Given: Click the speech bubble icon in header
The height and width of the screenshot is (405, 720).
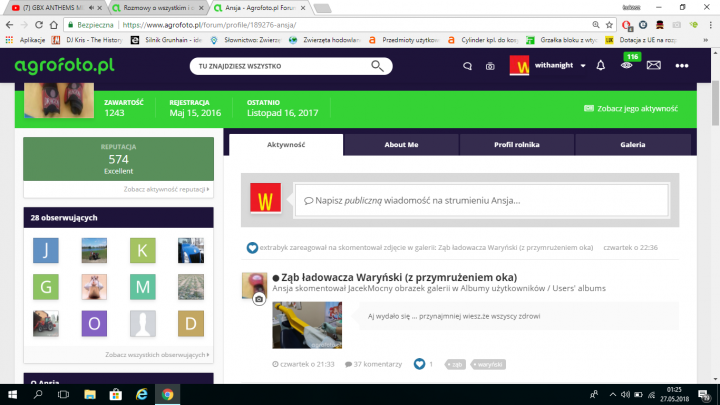Looking at the screenshot, I should [x=467, y=66].
